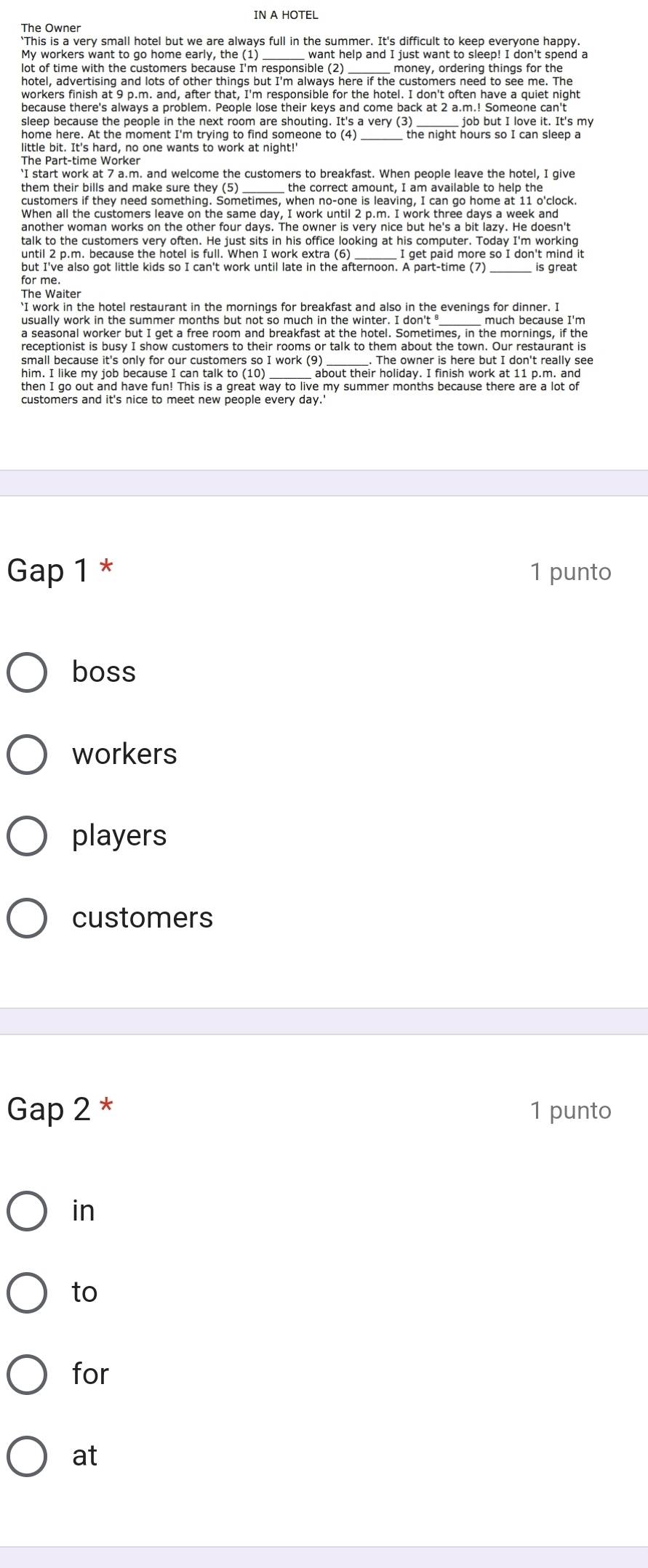
Task: Select the "boss" radio option for Gap 1
Action: 28,672
